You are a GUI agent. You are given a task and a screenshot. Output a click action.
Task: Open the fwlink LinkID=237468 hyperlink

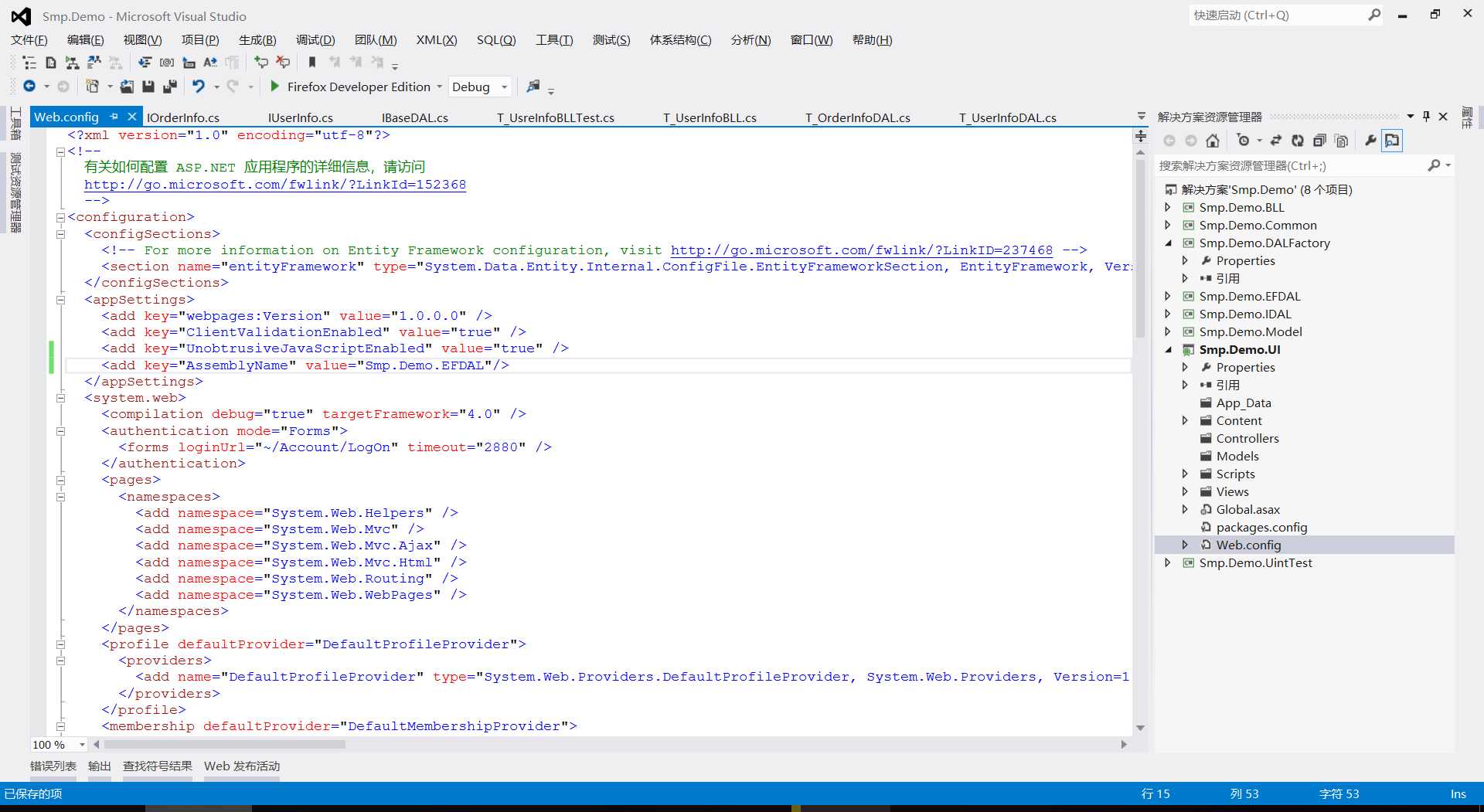click(x=862, y=250)
